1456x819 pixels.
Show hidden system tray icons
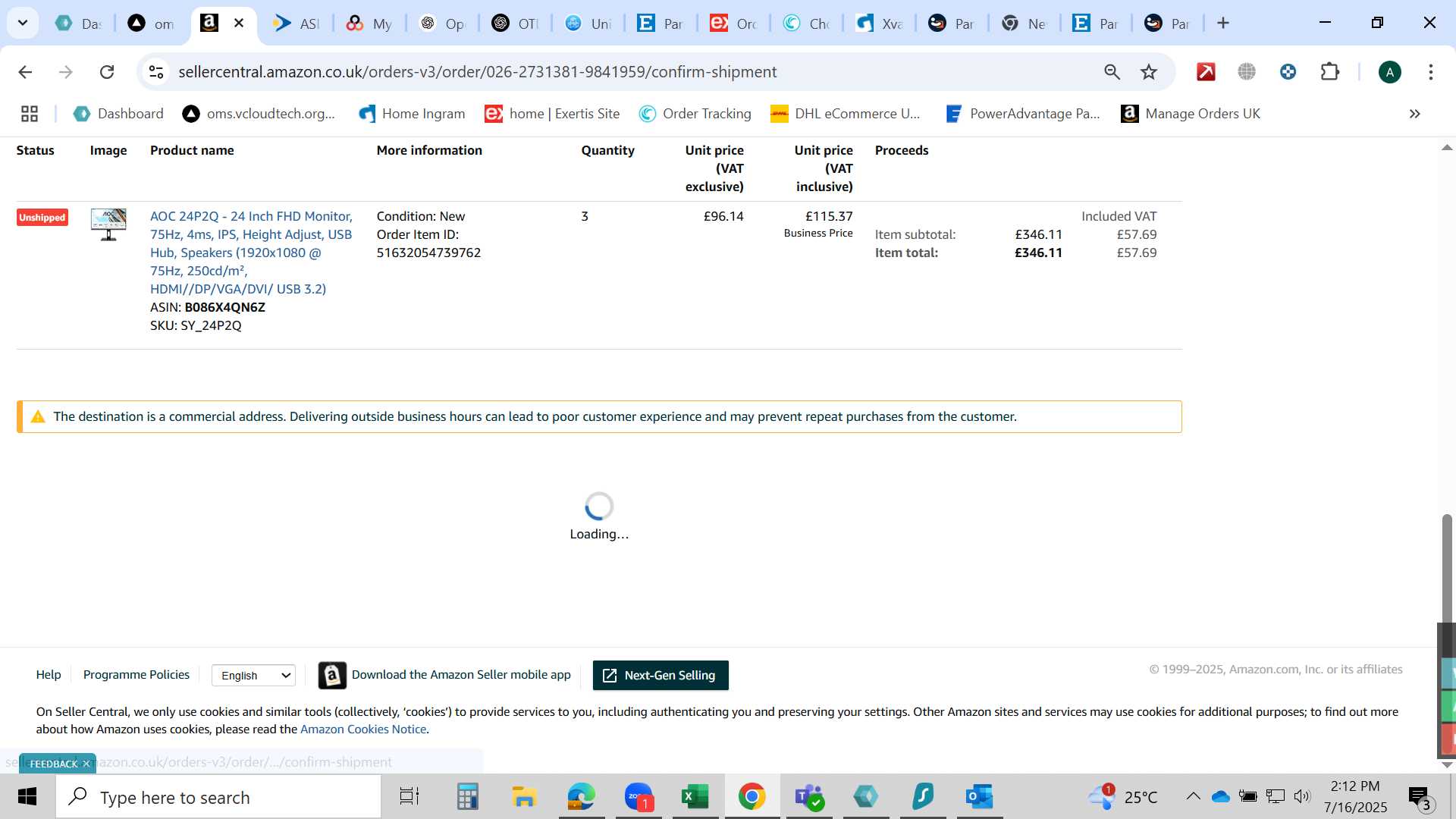pos(1193,796)
